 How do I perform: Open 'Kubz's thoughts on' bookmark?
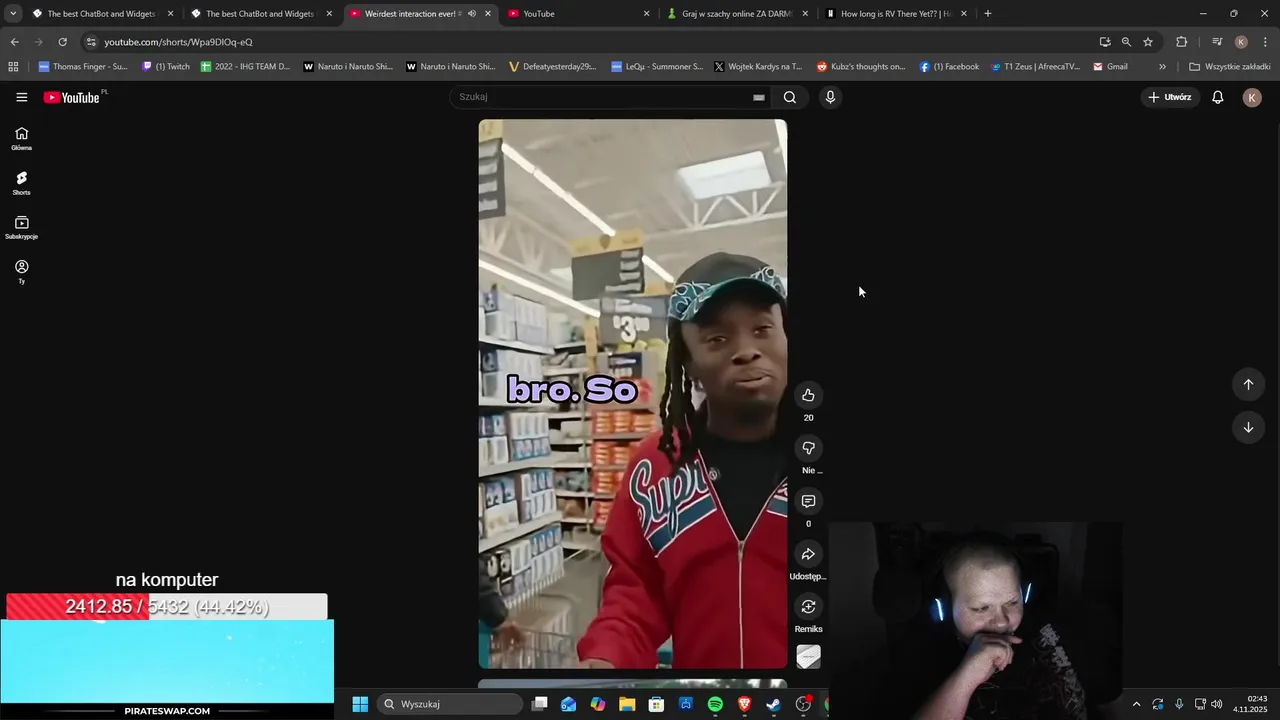861,67
